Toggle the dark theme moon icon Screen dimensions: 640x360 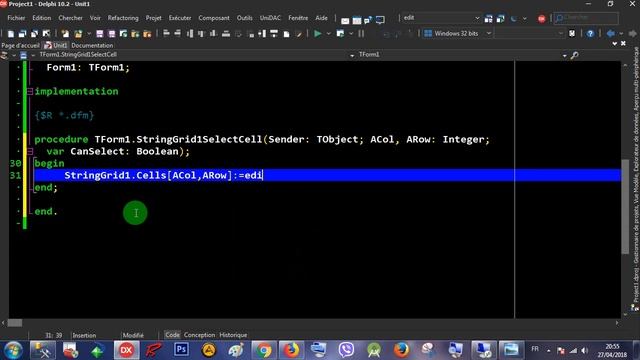513,19
